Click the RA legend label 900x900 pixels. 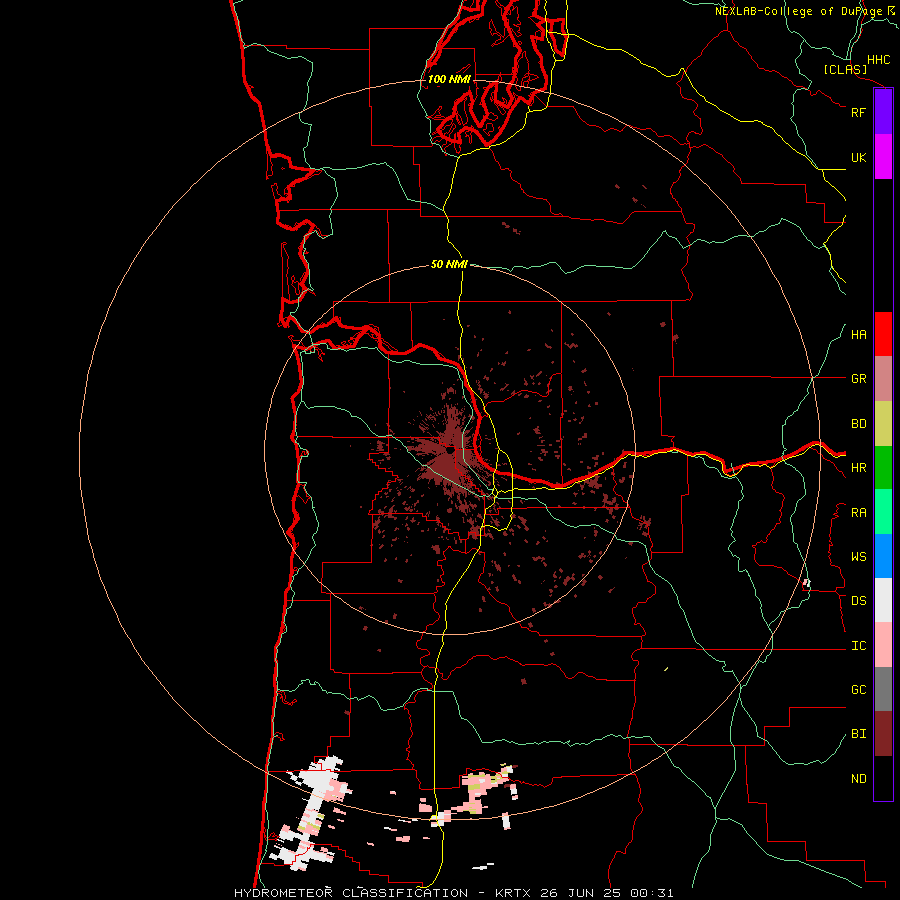(x=858, y=513)
